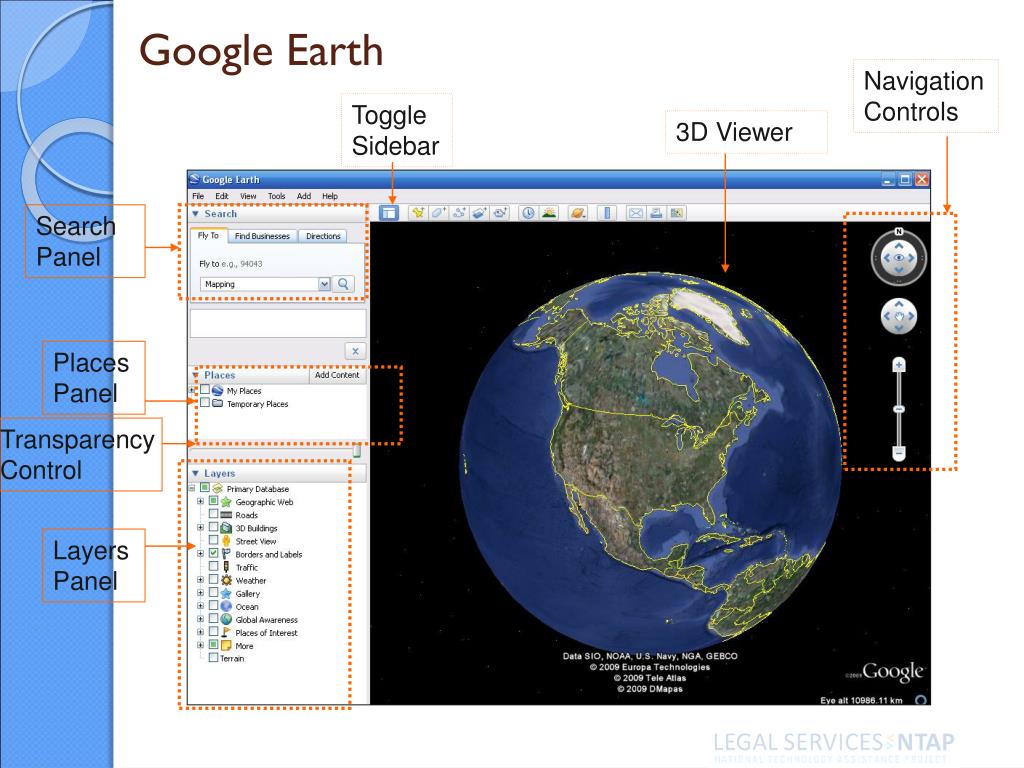
Task: Clear search results with the X button
Action: [355, 351]
